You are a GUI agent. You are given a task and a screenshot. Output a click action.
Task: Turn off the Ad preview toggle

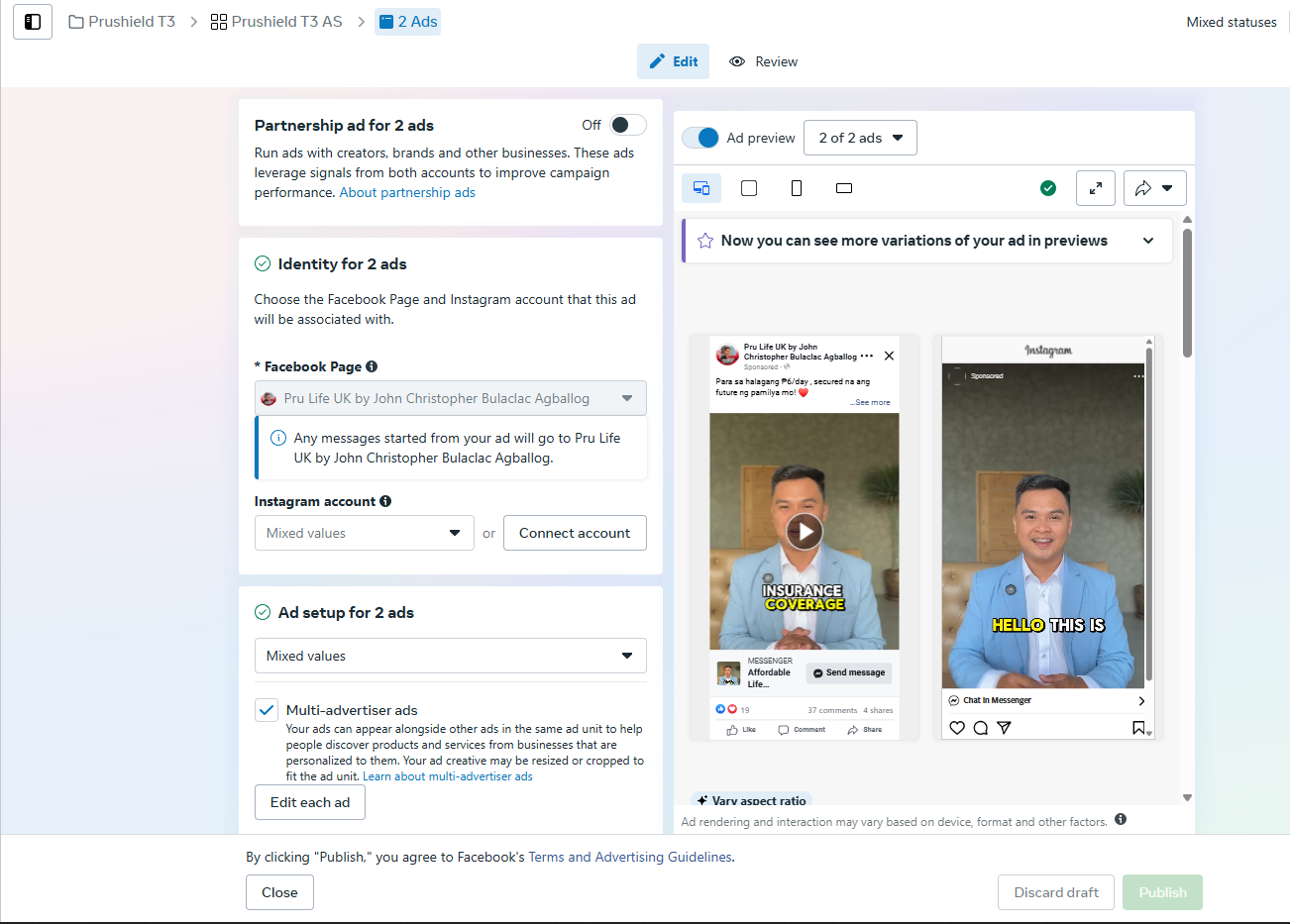tap(701, 138)
